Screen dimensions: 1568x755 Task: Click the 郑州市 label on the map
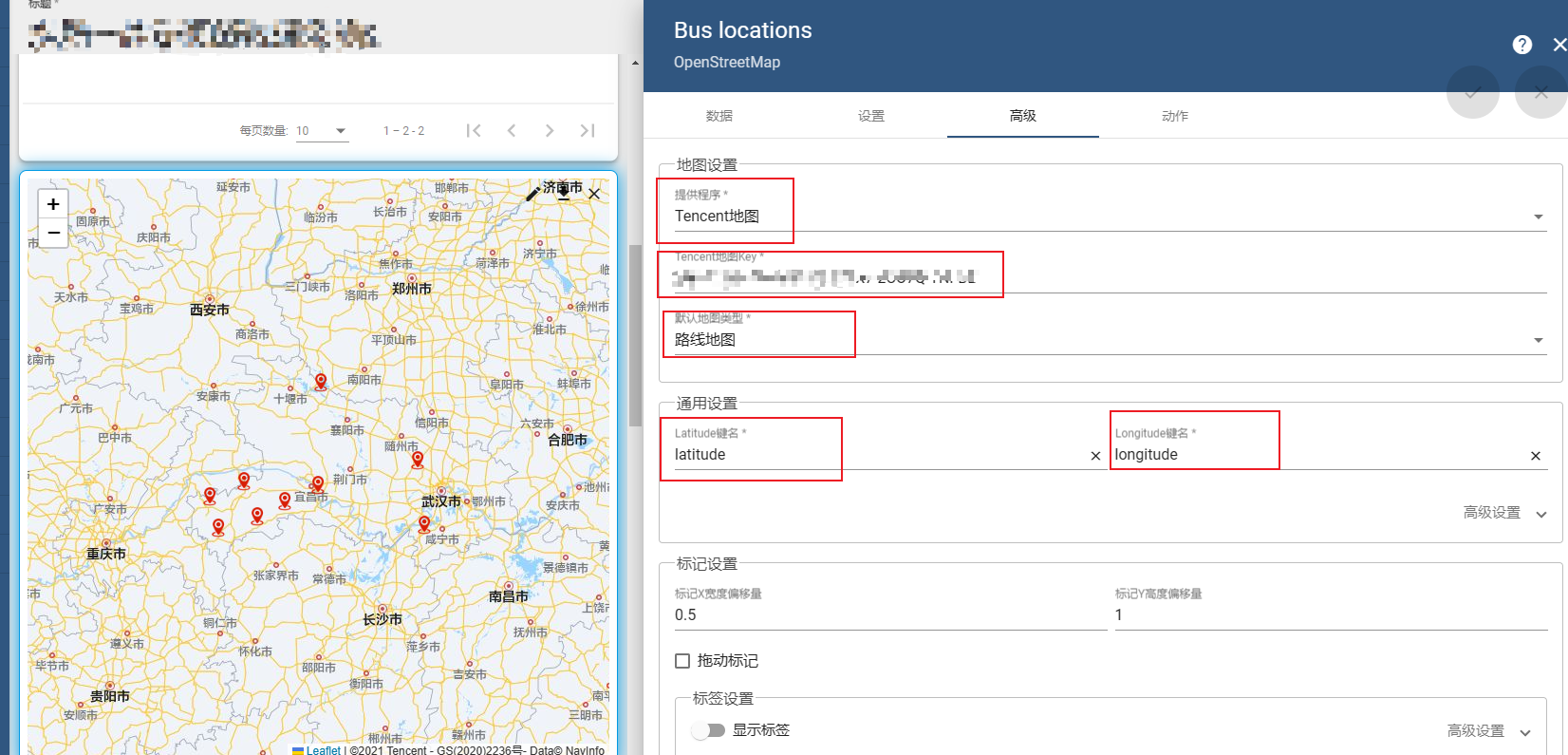[x=411, y=288]
